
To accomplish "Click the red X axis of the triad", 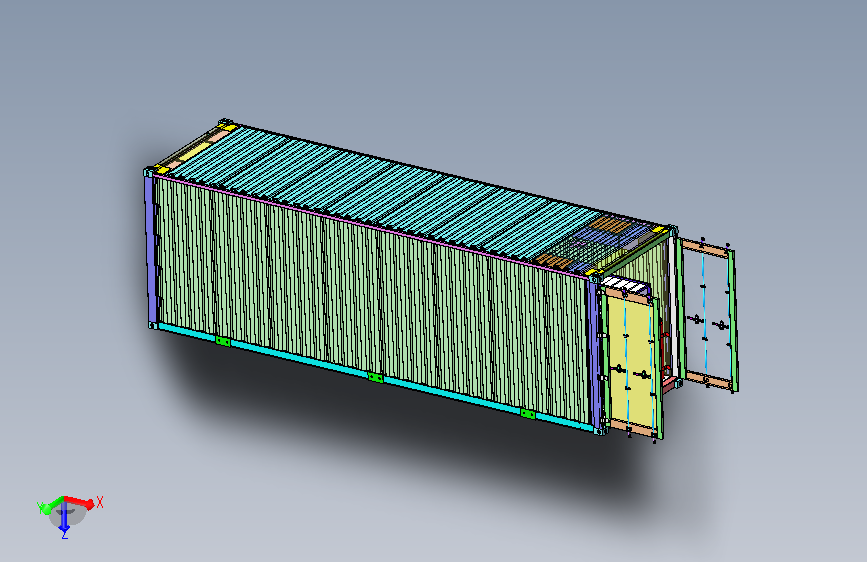I will (80, 502).
